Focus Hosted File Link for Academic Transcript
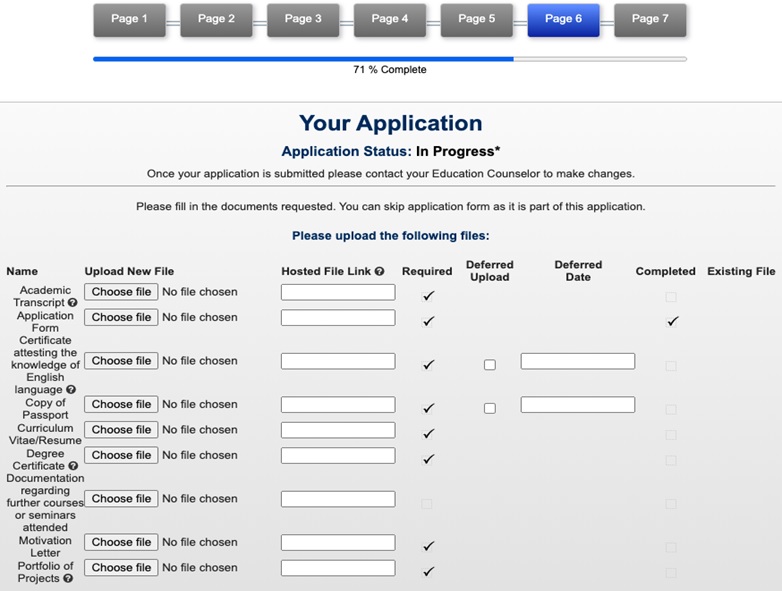Screen dimensions: 782x591 (338, 292)
